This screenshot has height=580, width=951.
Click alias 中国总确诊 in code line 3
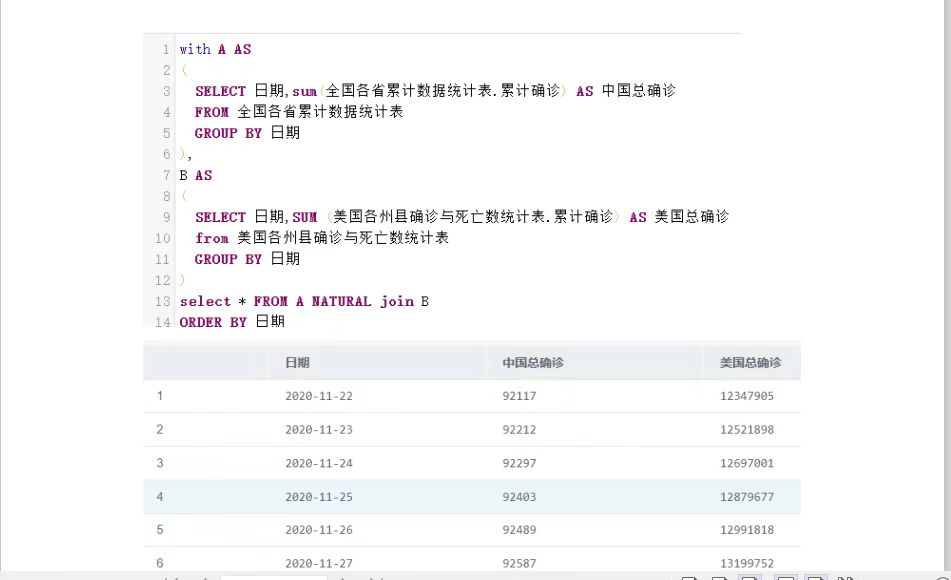639,91
